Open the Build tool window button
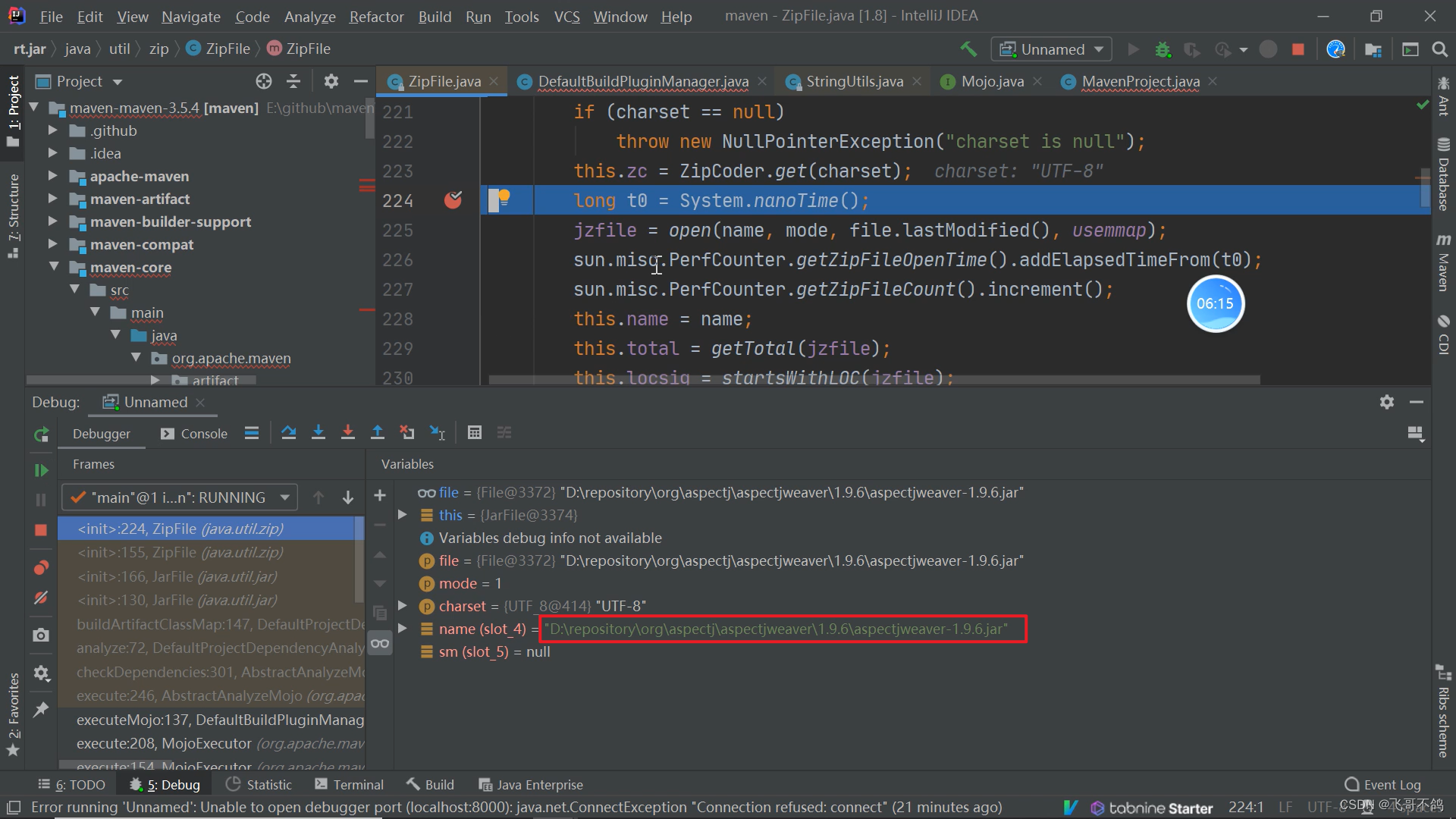 (x=430, y=785)
